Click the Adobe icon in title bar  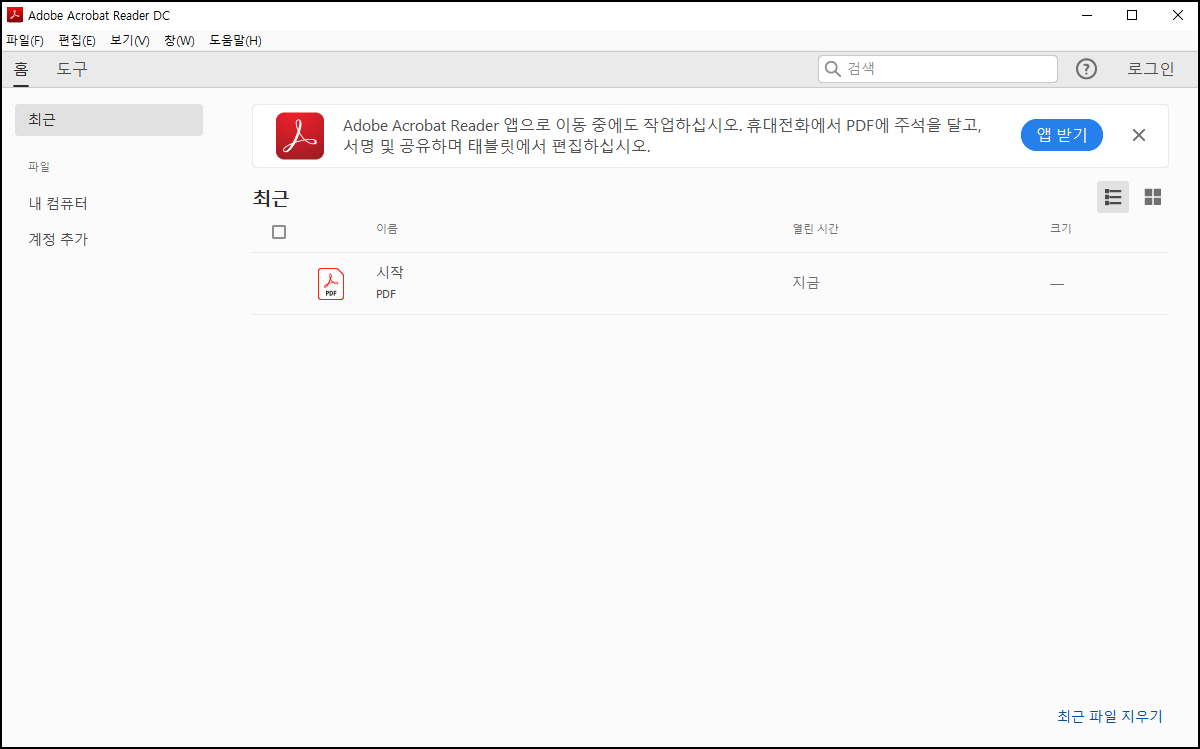tap(15, 15)
